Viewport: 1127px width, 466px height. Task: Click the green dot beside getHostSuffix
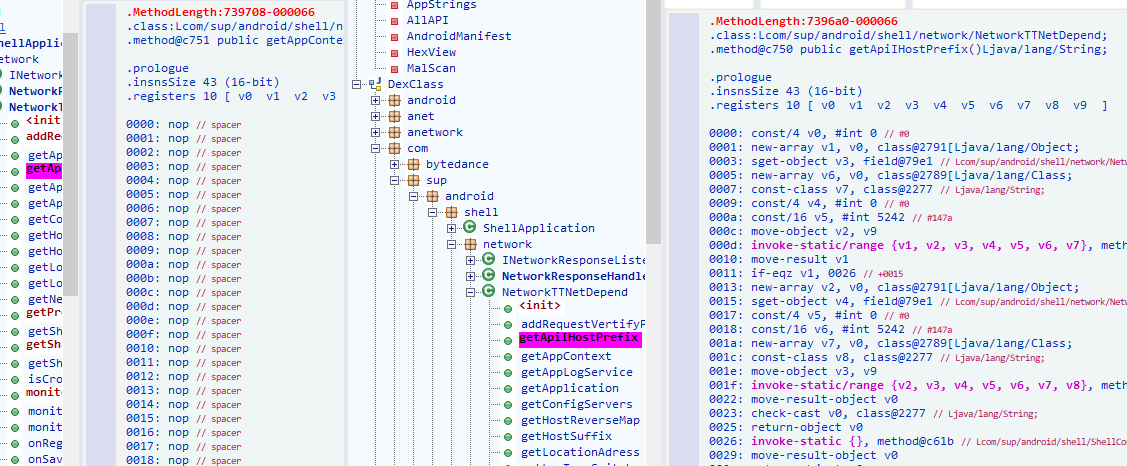(x=507, y=437)
